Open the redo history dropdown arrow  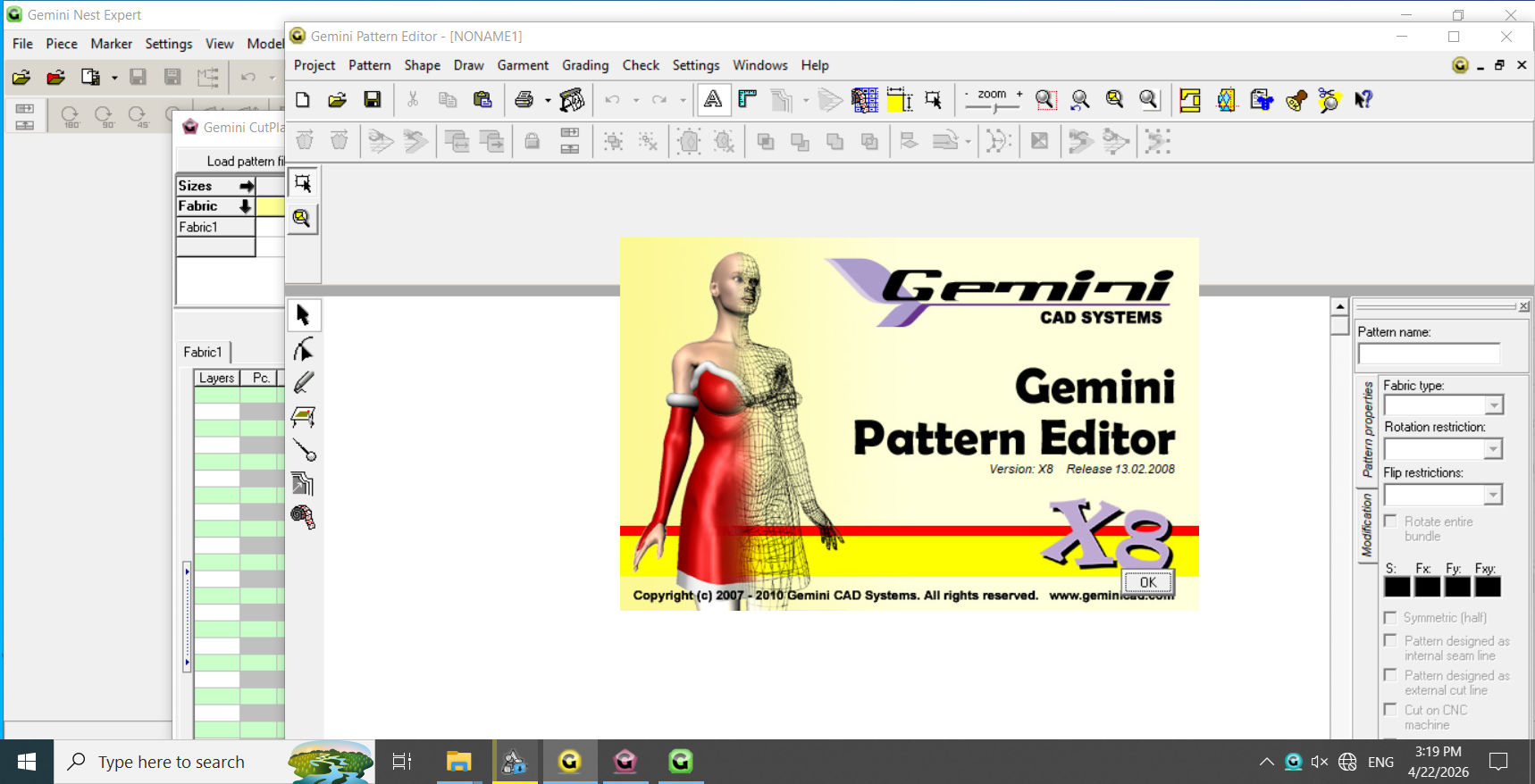[683, 101]
